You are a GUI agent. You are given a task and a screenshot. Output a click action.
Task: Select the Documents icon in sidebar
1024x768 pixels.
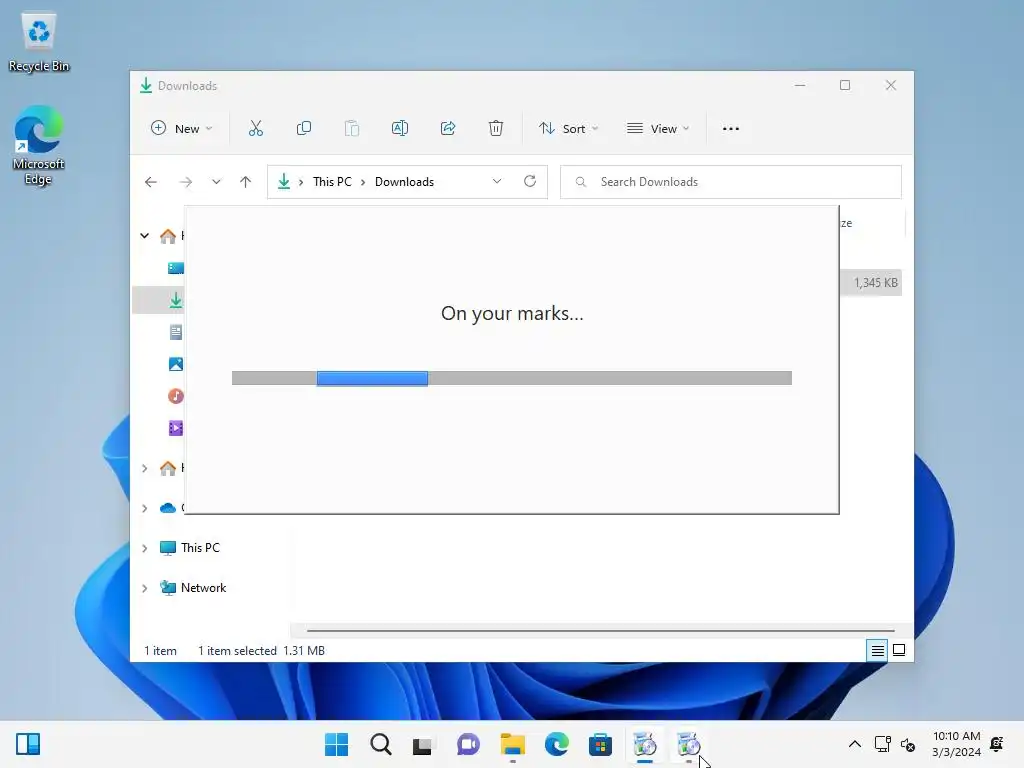pos(176,332)
